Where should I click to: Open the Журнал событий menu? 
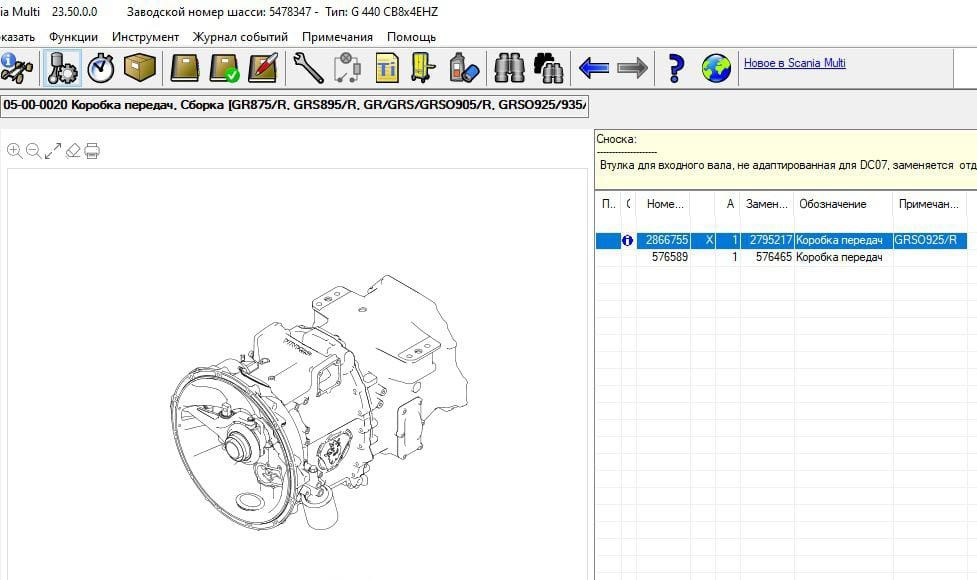pyautogui.click(x=240, y=37)
